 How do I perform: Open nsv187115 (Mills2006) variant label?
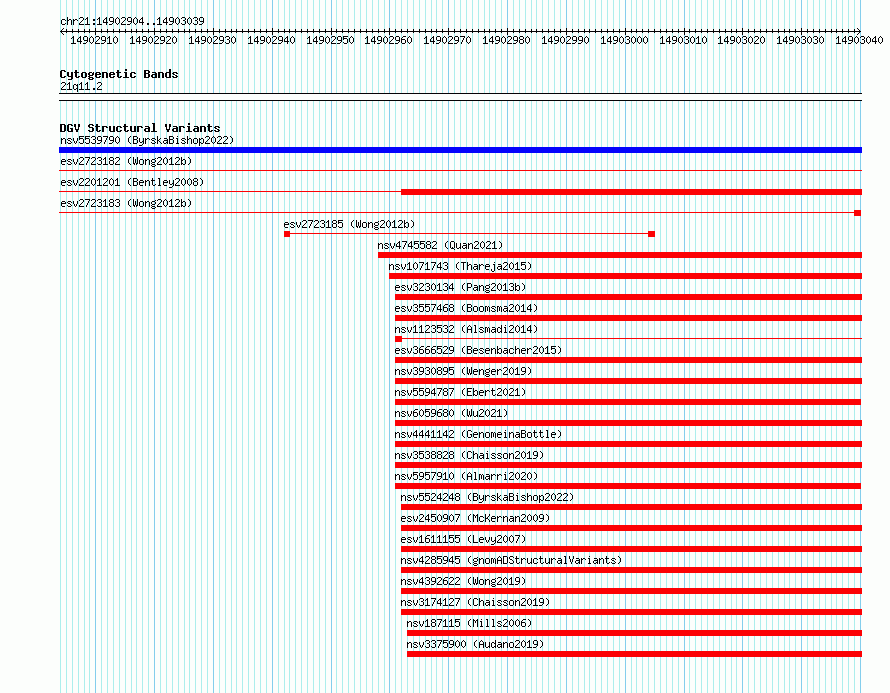pyautogui.click(x=469, y=623)
